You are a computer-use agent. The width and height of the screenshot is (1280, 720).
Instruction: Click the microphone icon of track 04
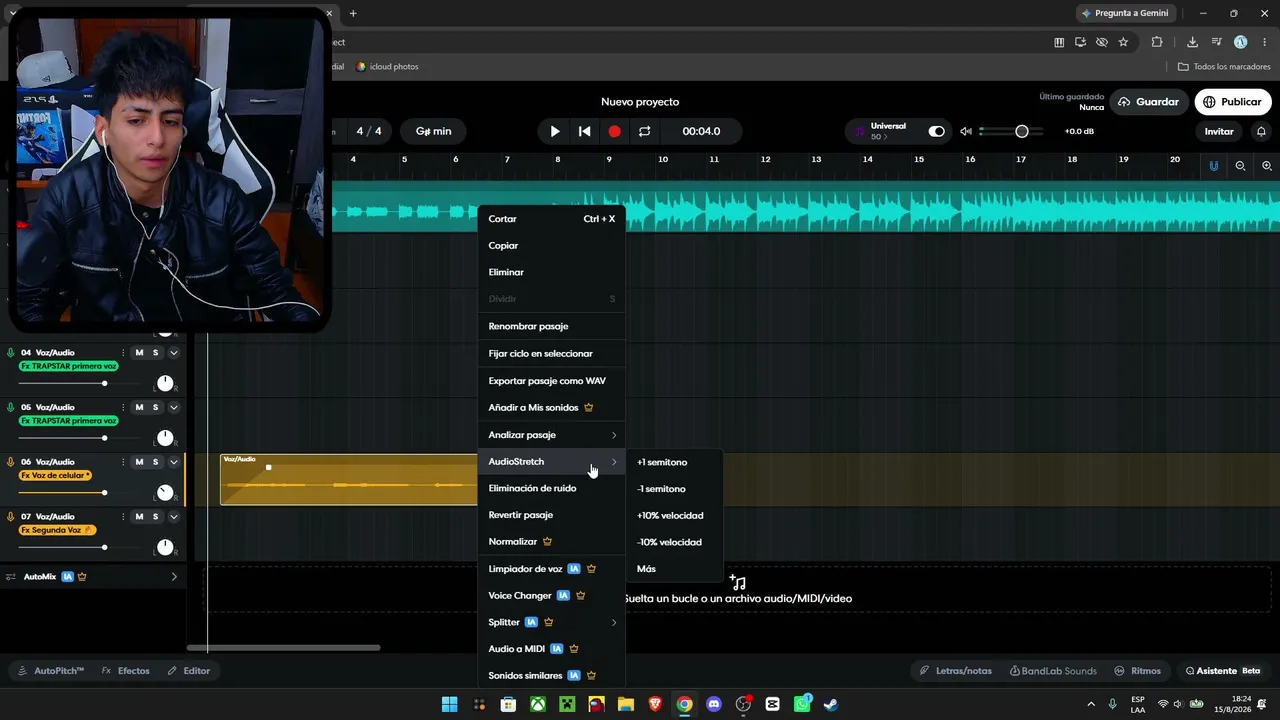click(x=11, y=352)
